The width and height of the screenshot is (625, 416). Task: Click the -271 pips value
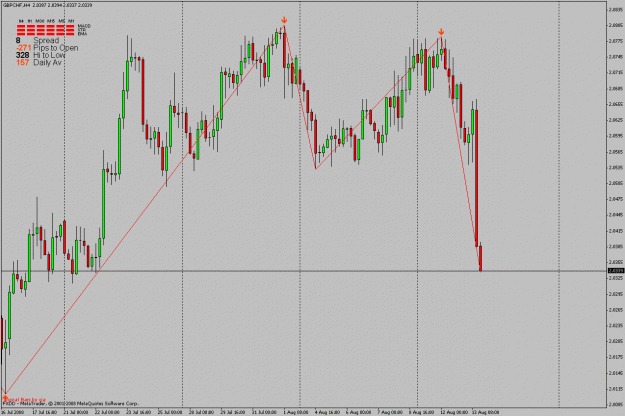tap(24, 48)
